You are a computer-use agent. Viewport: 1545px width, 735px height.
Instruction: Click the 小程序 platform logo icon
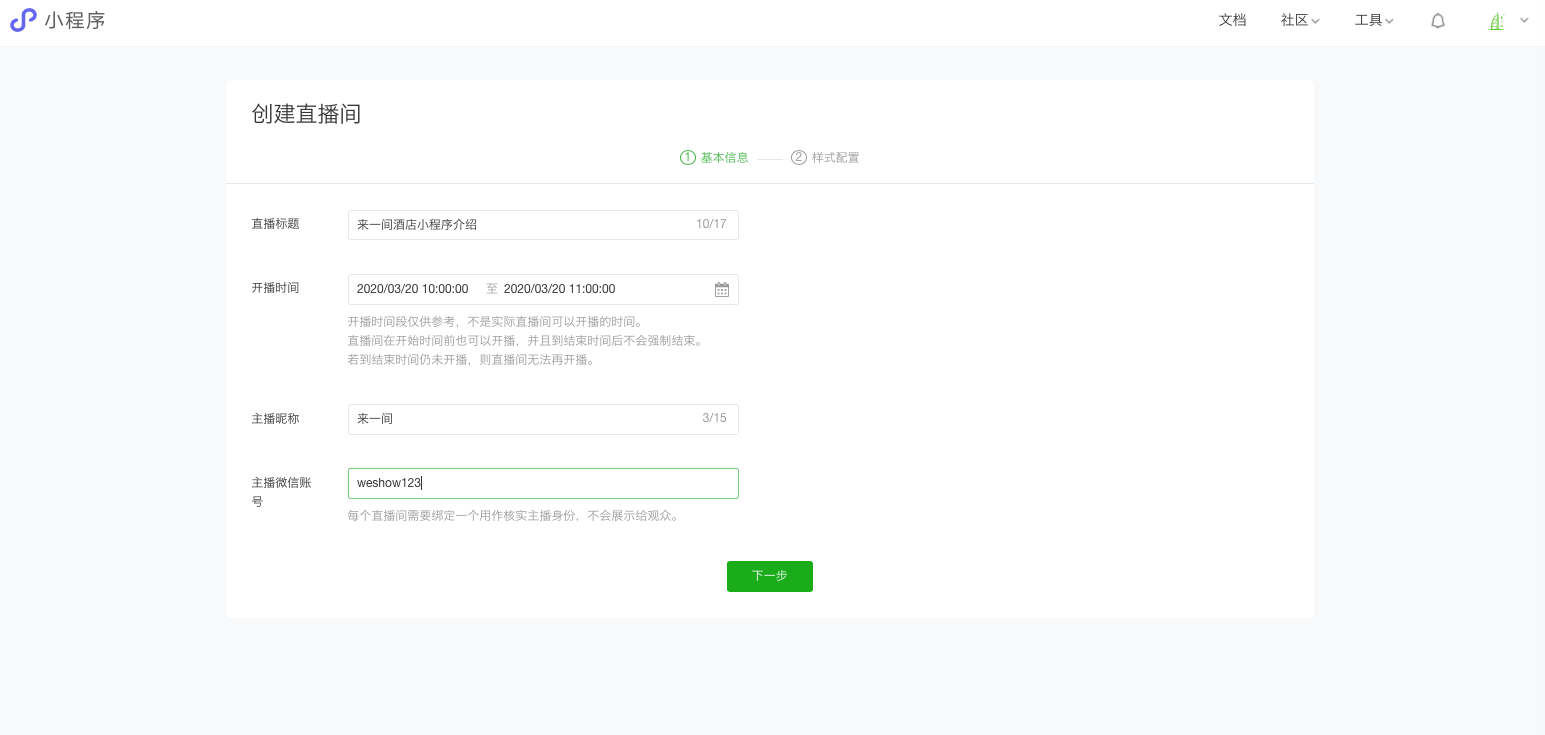23,20
